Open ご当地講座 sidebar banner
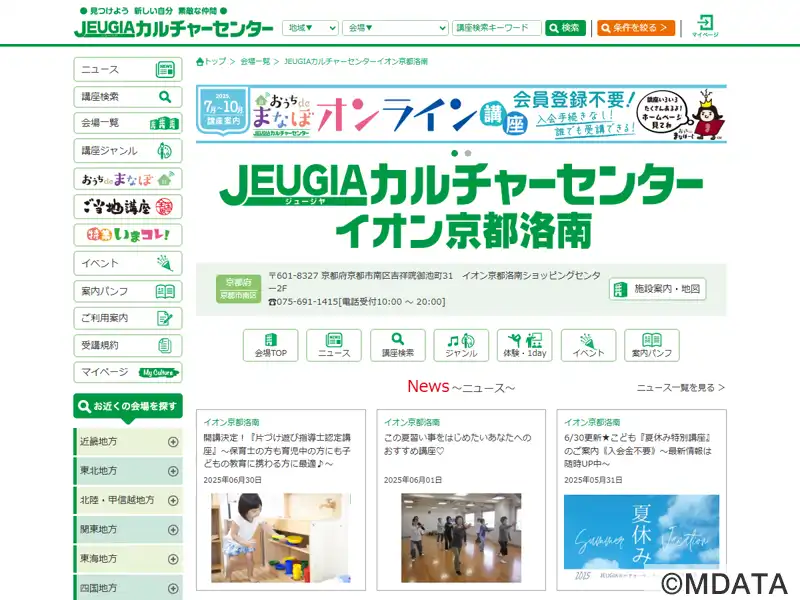Image resolution: width=800 pixels, height=600 pixels. [128, 207]
